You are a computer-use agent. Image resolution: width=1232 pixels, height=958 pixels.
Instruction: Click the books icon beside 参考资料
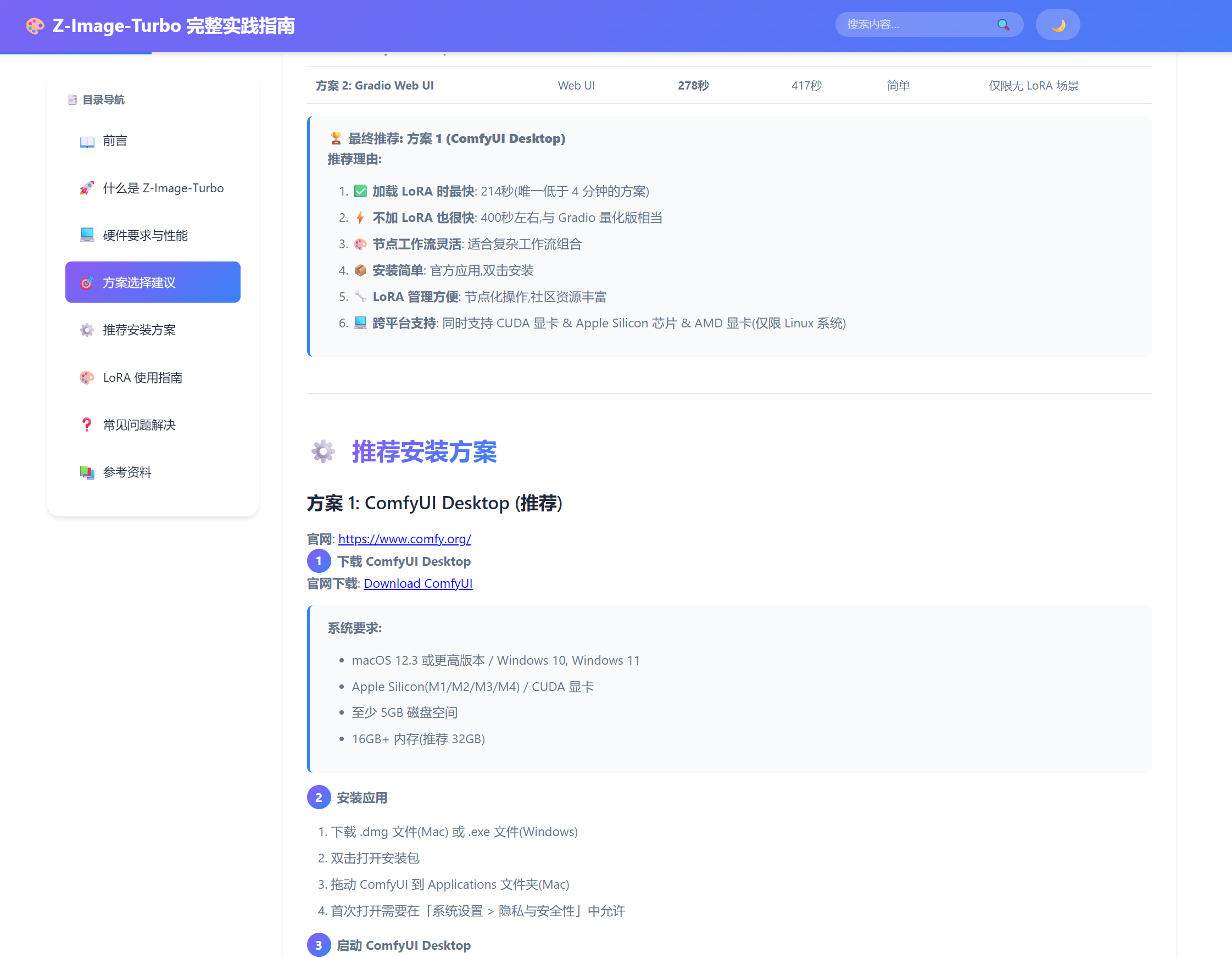87,472
